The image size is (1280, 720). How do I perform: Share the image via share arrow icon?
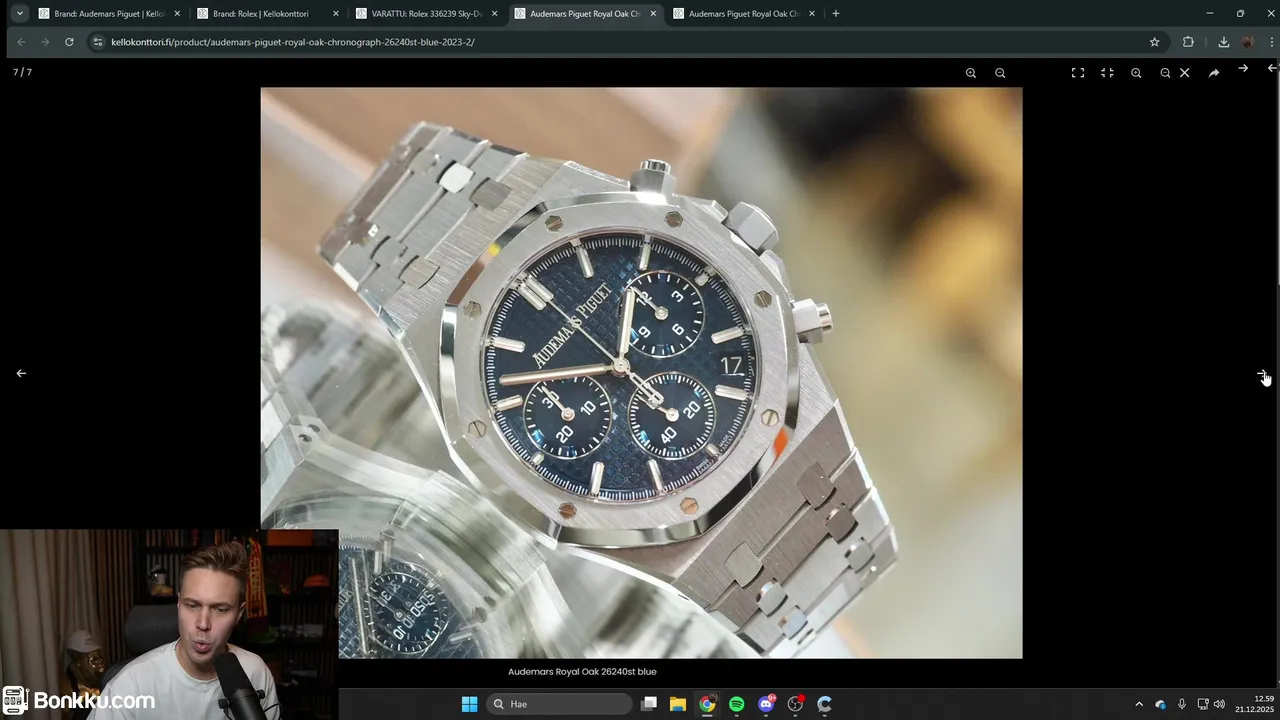(x=1214, y=73)
